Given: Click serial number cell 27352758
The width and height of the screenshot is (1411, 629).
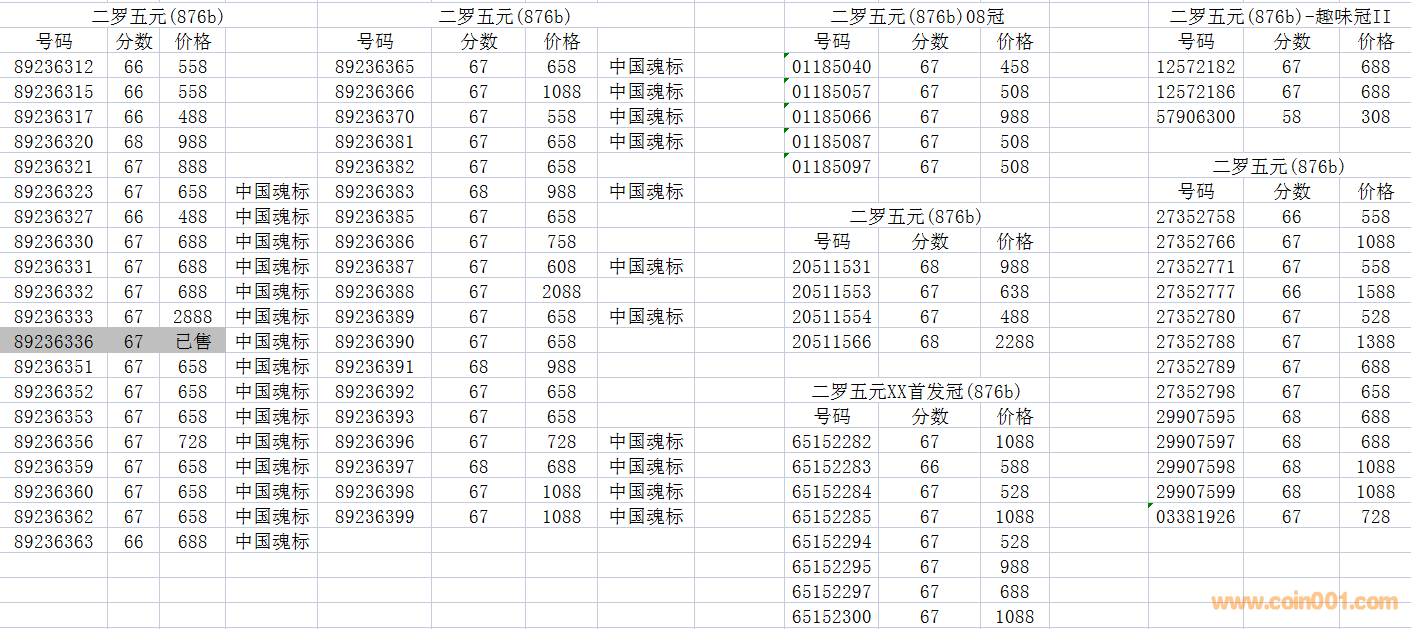Looking at the screenshot, I should pos(1195,217).
